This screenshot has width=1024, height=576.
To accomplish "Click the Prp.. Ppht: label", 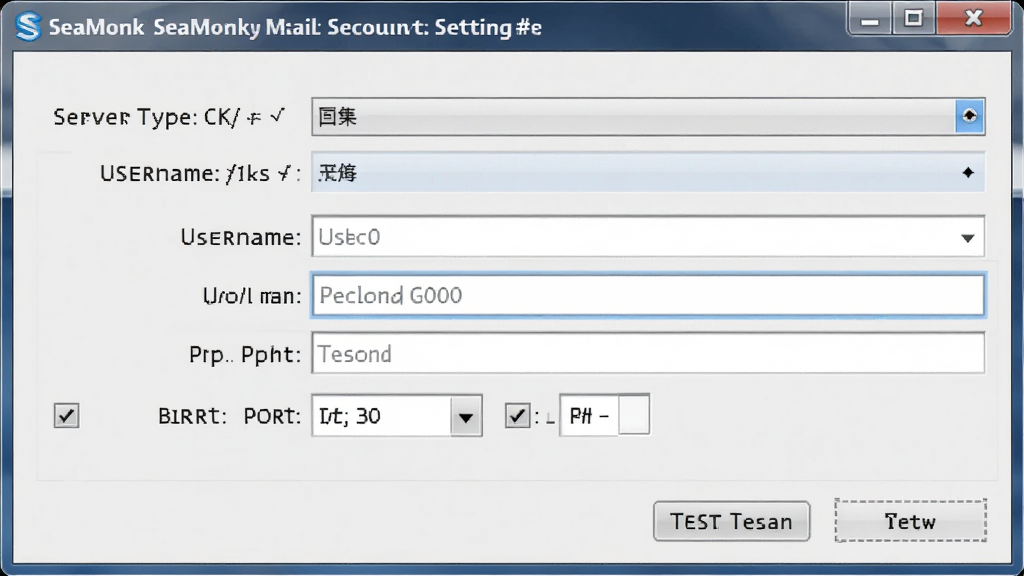I will [x=245, y=355].
